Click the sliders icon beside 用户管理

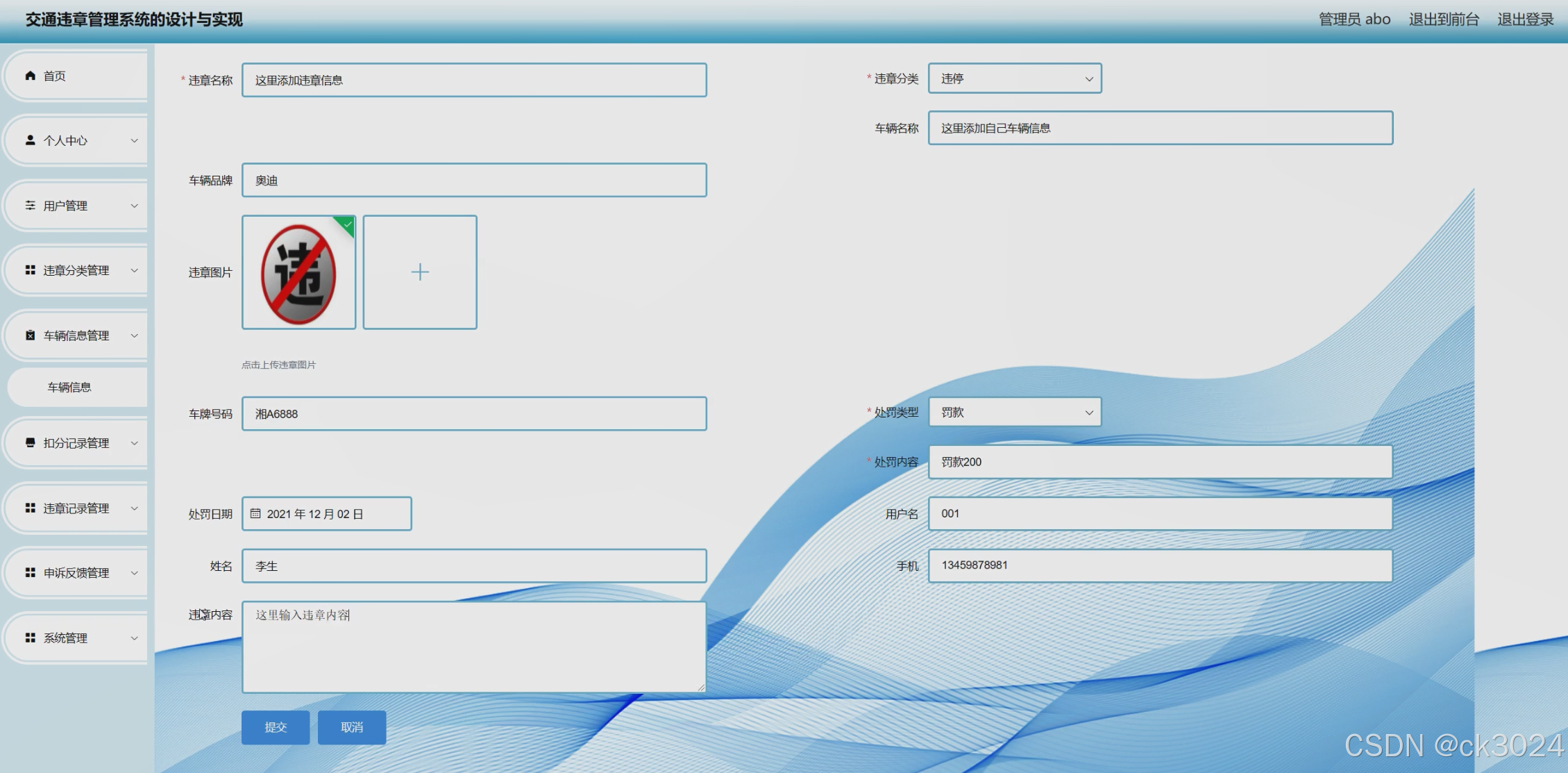[30, 206]
